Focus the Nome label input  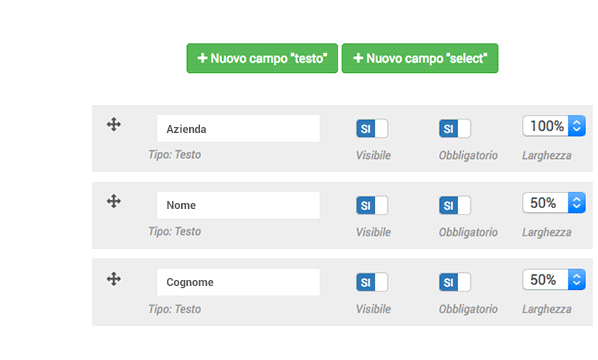coord(238,205)
